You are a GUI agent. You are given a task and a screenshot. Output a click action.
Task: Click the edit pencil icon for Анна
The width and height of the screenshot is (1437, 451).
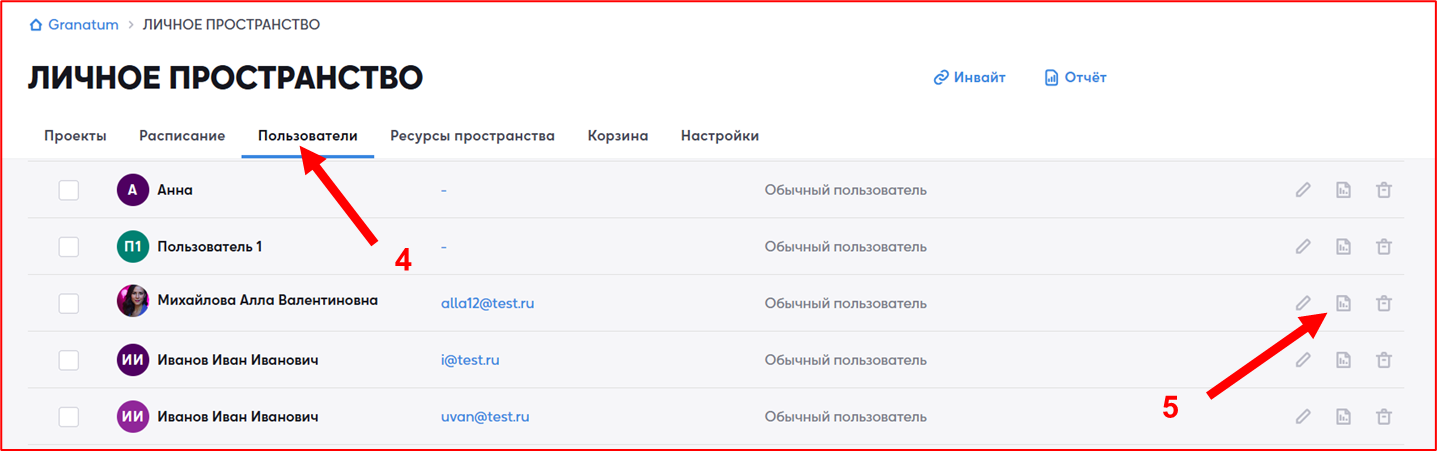click(x=1303, y=190)
